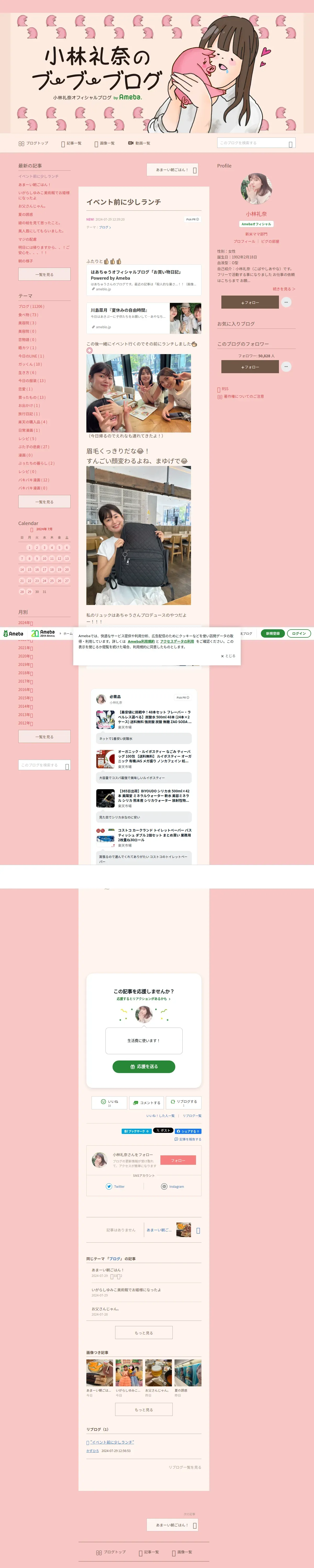Open recent article あまーい朝ごはん！ in sidebar
The height and width of the screenshot is (1568, 314).
click(x=35, y=185)
